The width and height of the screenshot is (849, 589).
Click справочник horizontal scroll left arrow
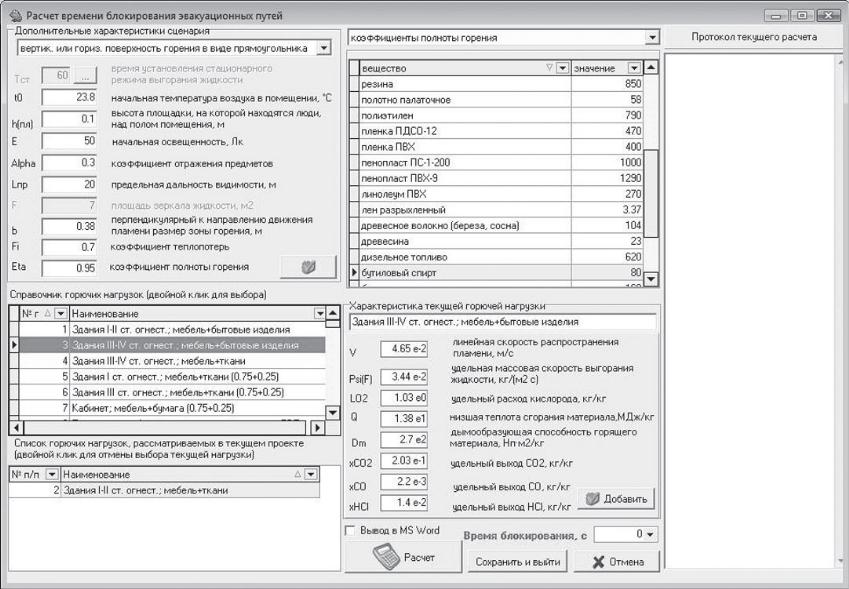(16, 428)
